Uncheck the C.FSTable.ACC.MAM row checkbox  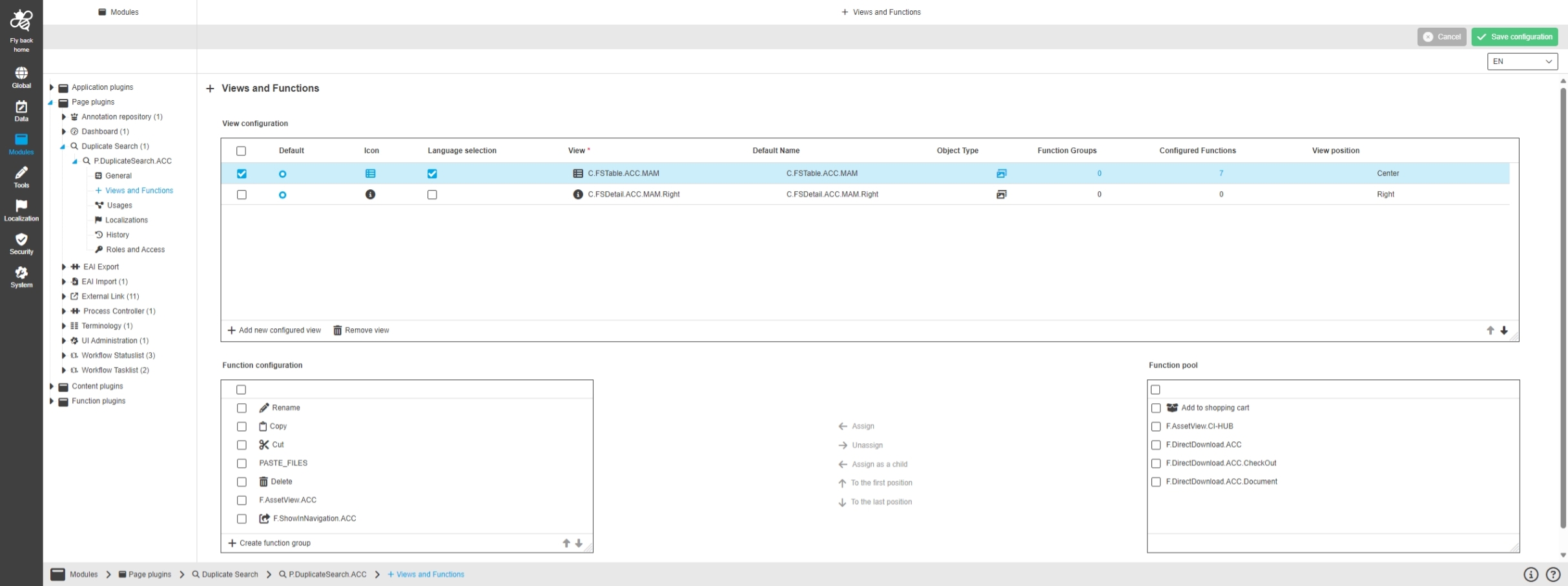242,174
